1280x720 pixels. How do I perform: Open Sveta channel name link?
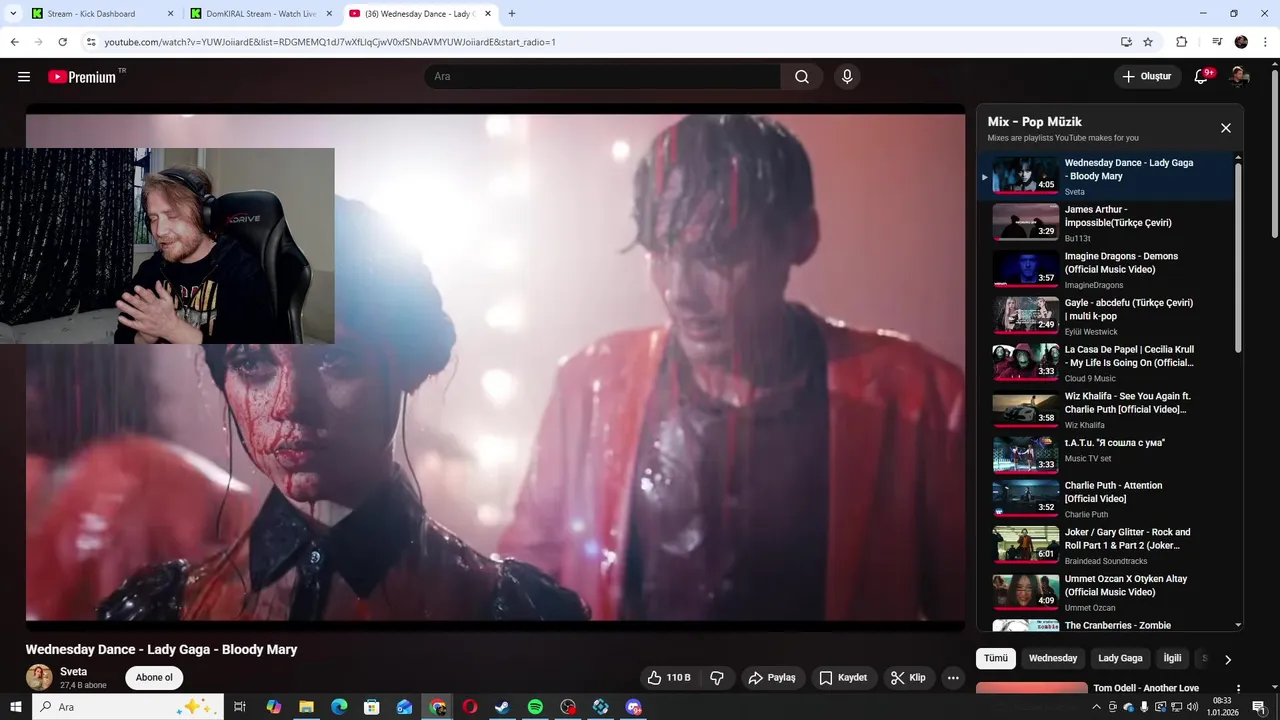74,672
